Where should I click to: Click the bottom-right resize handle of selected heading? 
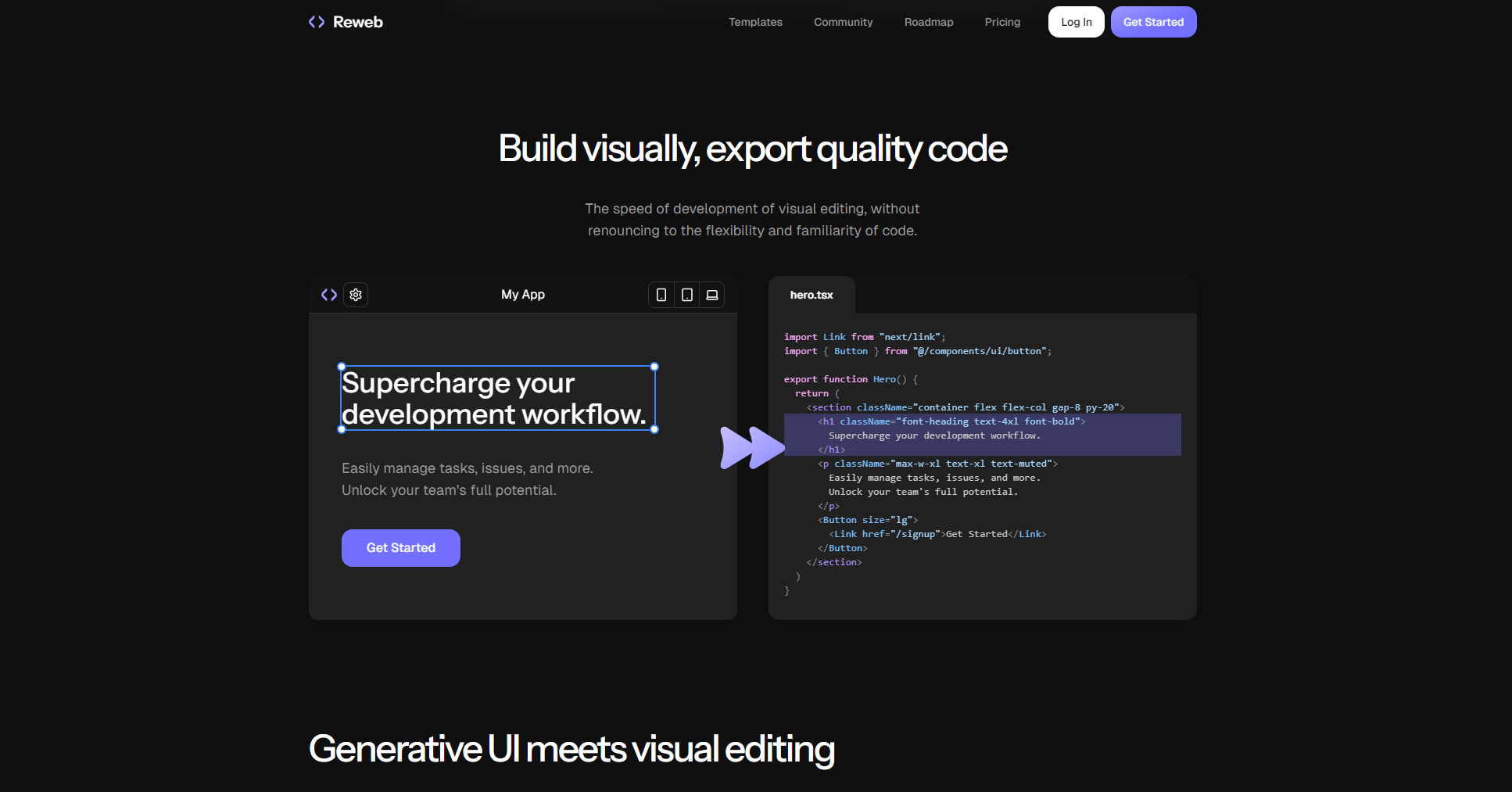(654, 429)
